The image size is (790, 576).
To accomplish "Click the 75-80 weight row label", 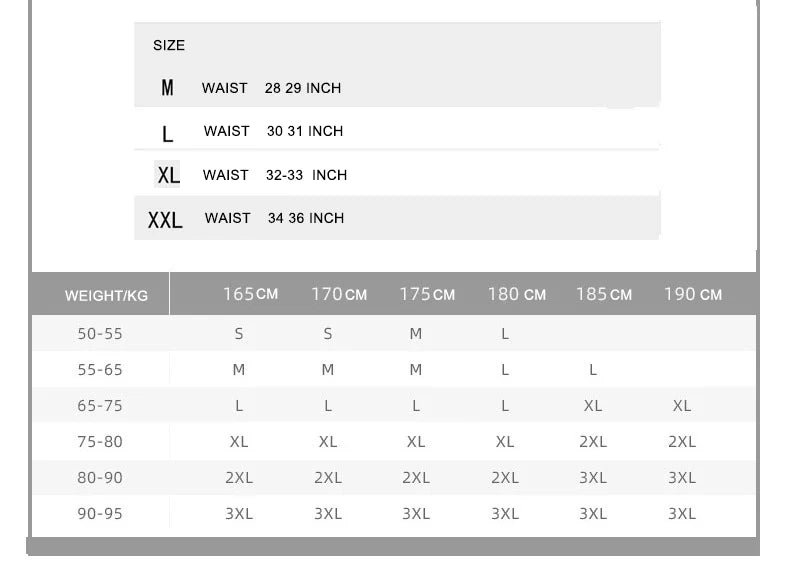I will (100, 442).
